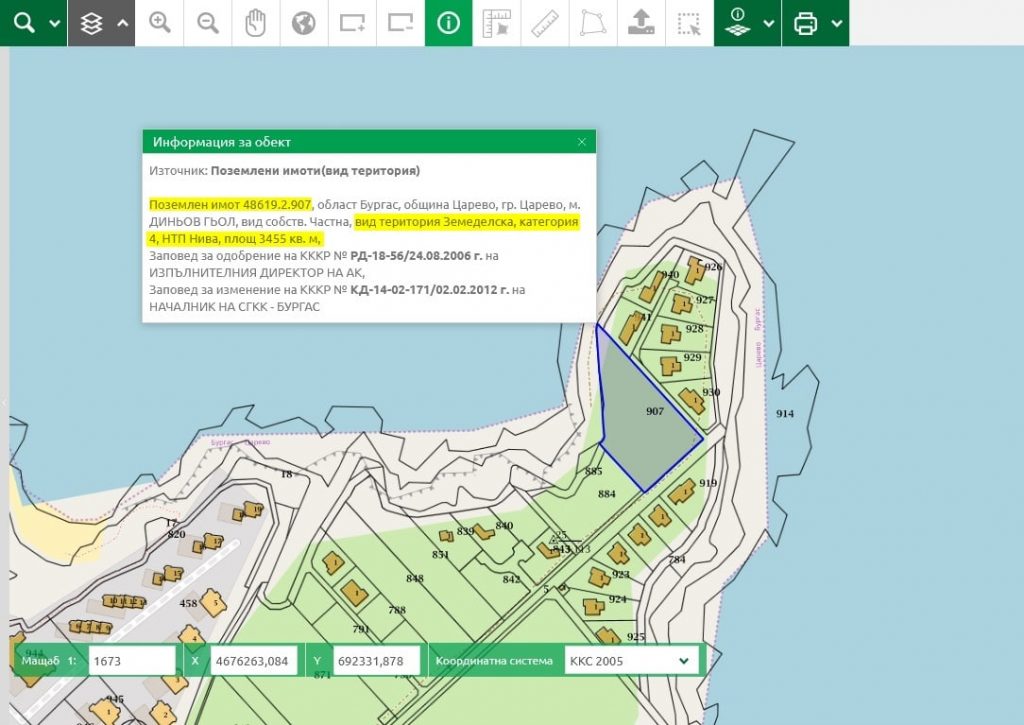Select the pan hand tool
The width and height of the screenshot is (1024, 725).
coord(256,23)
